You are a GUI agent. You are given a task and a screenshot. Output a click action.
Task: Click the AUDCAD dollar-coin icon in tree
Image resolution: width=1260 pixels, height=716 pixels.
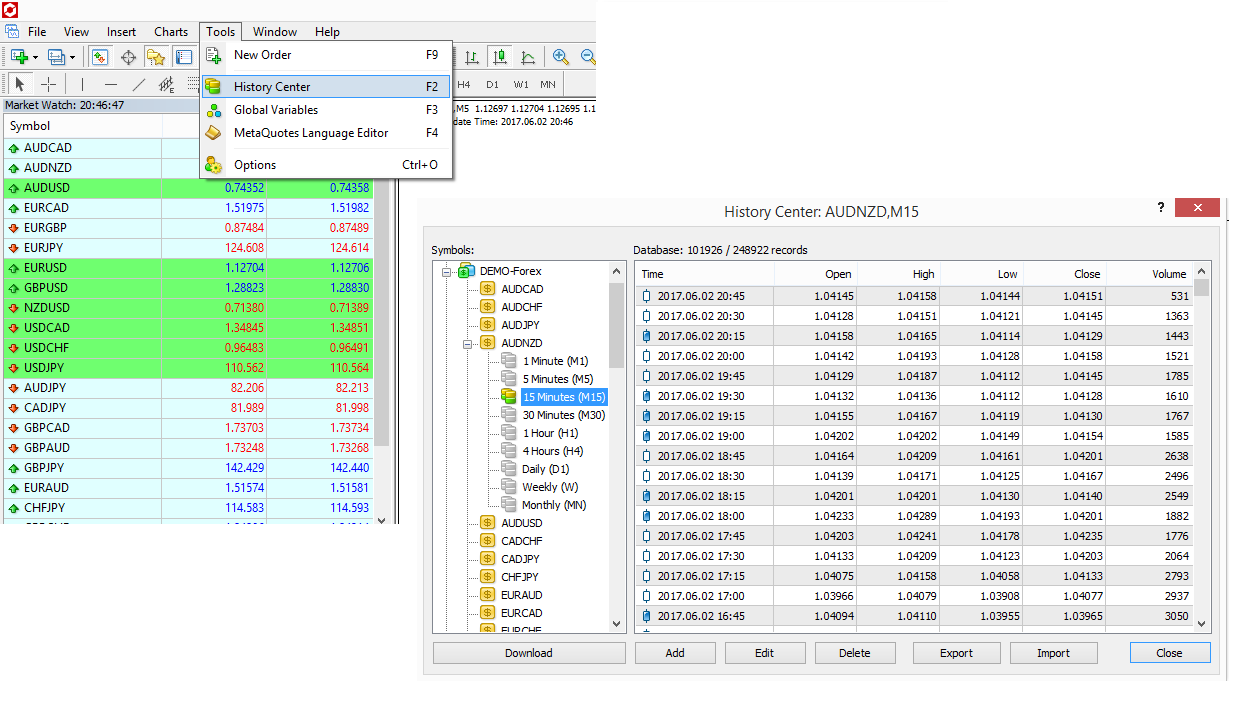click(x=488, y=289)
